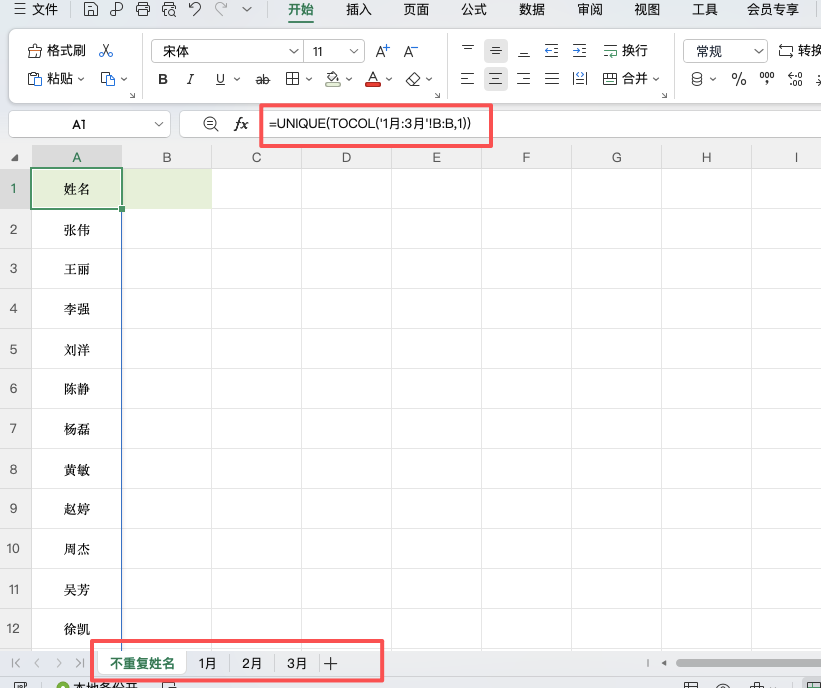This screenshot has width=821, height=688.
Task: Click the Justify alignment icon
Action: pyautogui.click(x=552, y=79)
